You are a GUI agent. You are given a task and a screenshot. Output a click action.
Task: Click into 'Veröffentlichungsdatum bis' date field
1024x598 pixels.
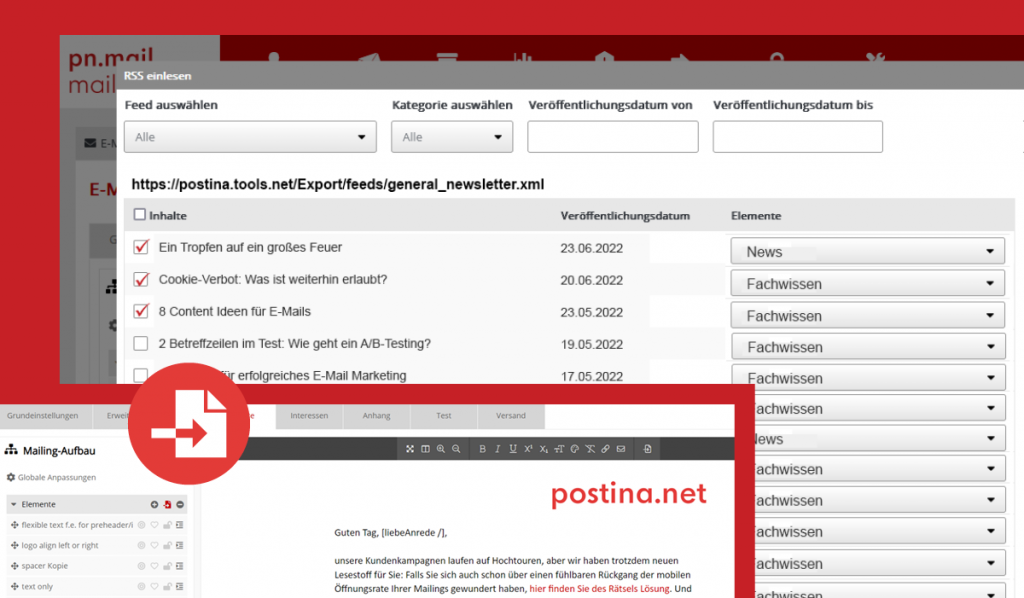[x=797, y=136]
